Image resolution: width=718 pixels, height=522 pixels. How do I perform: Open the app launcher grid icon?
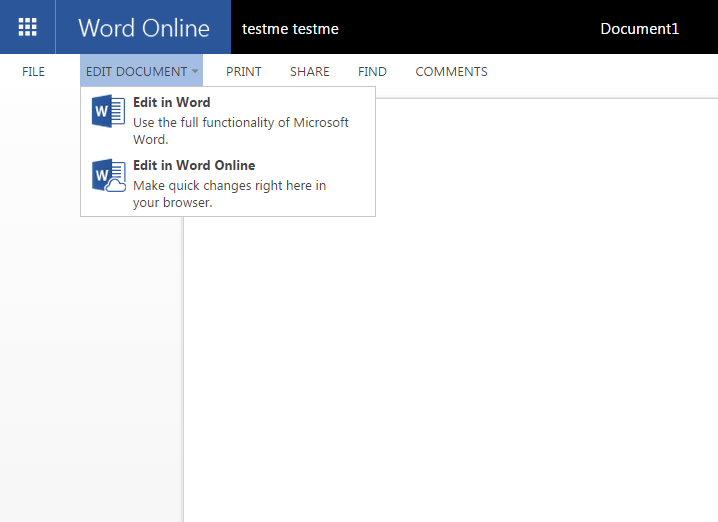pyautogui.click(x=27, y=27)
